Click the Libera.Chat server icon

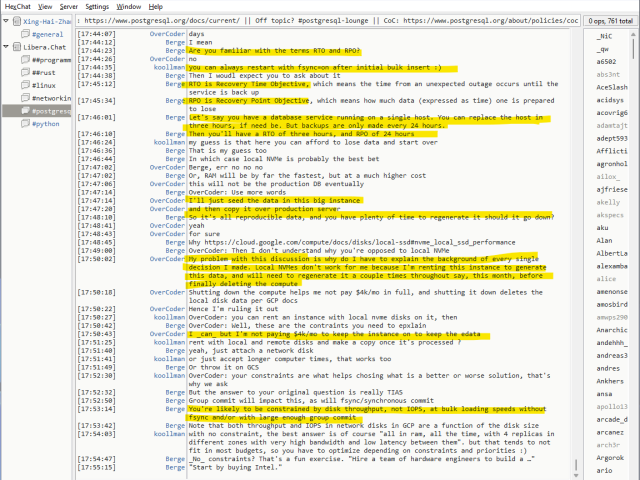pyautogui.click(x=17, y=47)
